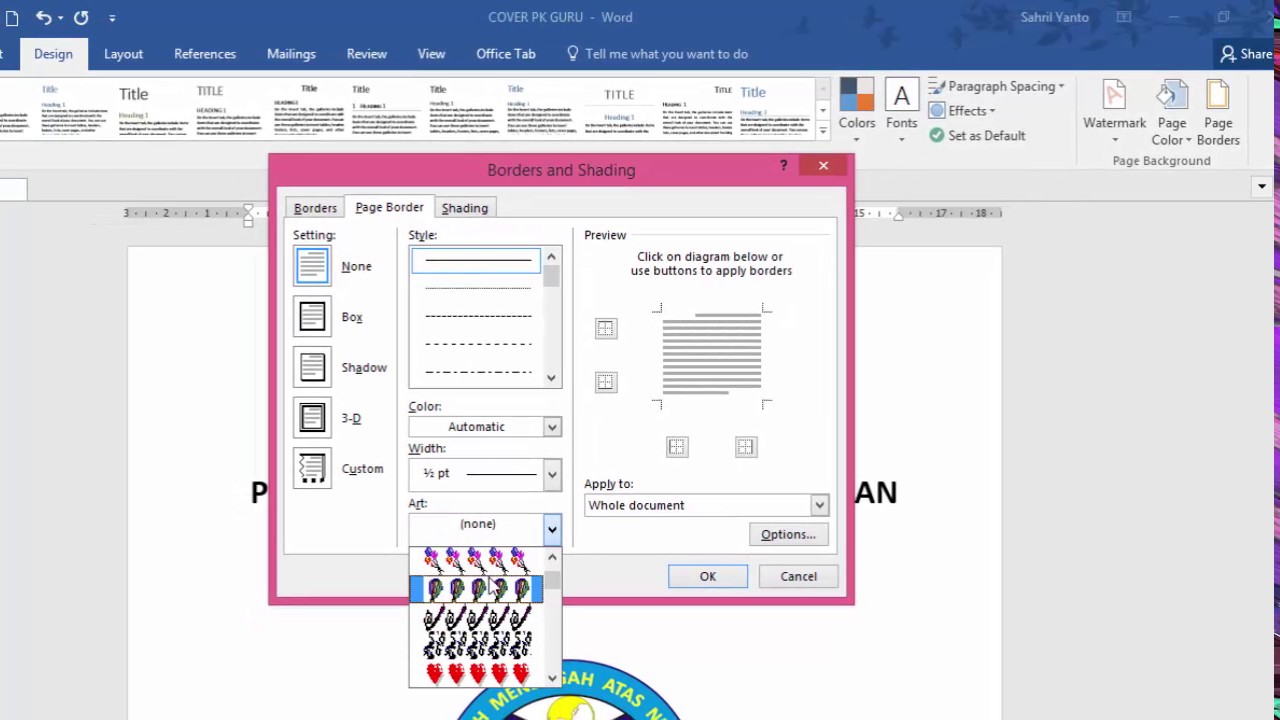The height and width of the screenshot is (720, 1280).
Task: Click the ribbon collapse arrow at far right
Action: coord(1262,186)
